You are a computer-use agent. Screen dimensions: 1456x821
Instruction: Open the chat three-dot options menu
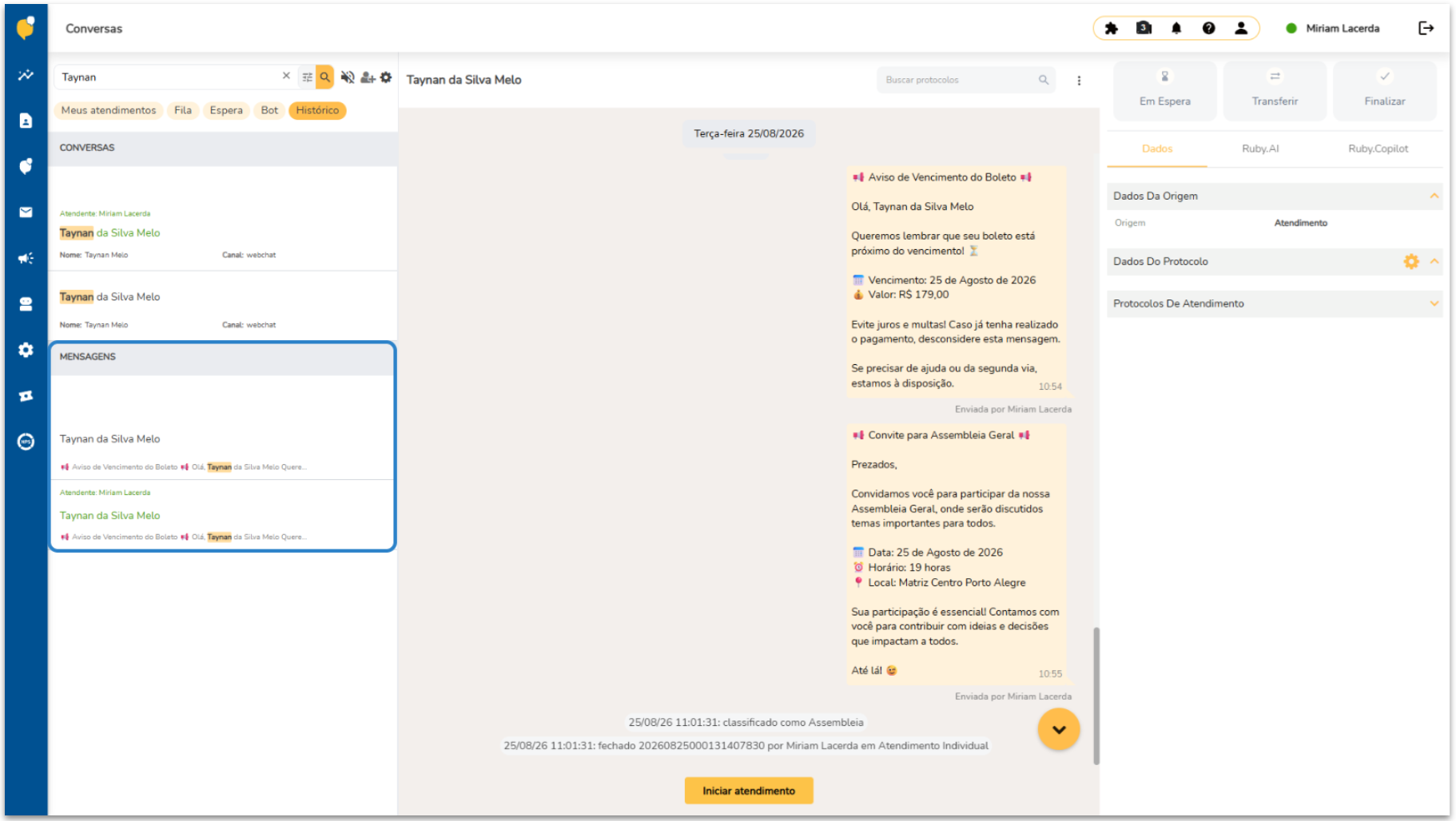[x=1079, y=80]
